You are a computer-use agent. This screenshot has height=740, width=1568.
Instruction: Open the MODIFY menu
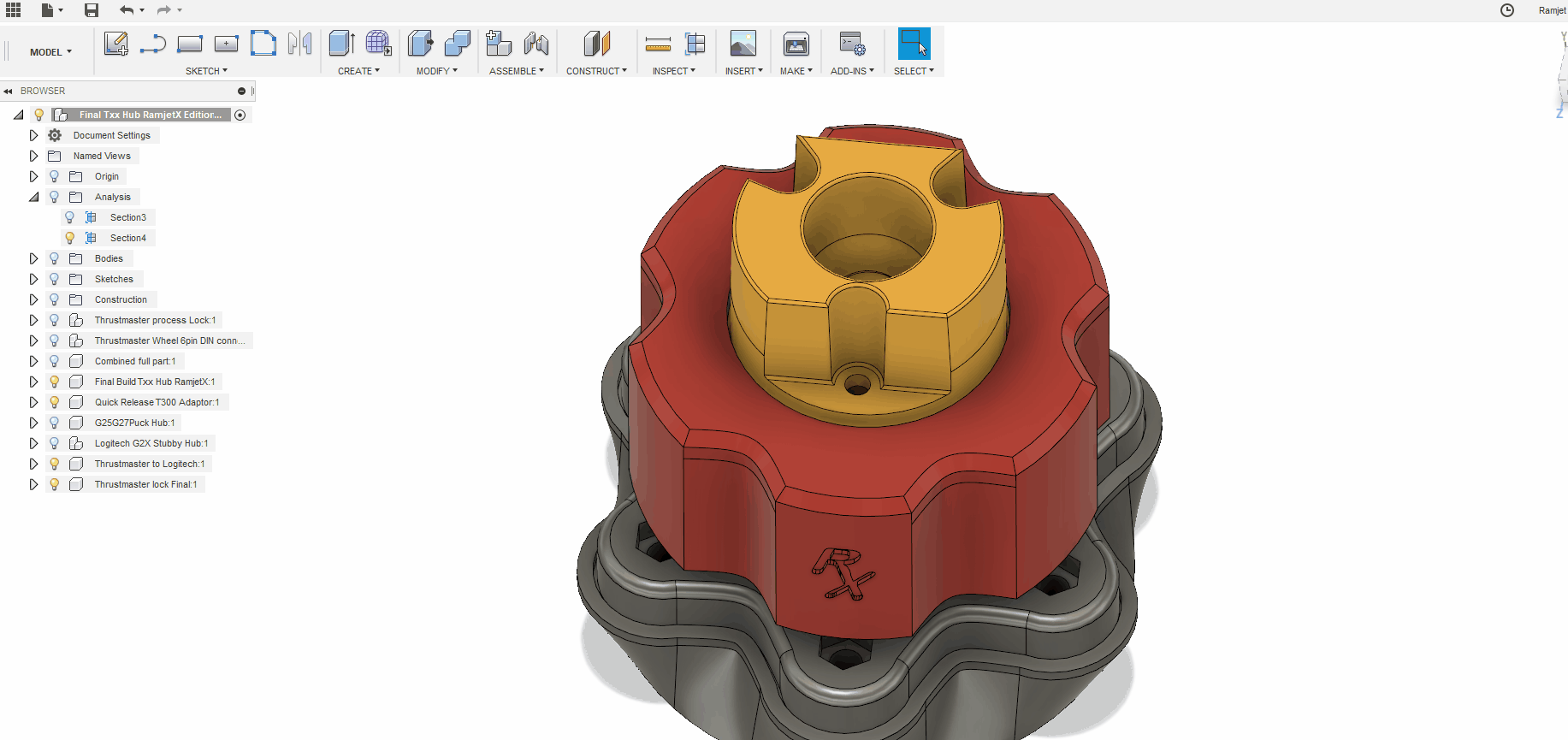tap(436, 71)
